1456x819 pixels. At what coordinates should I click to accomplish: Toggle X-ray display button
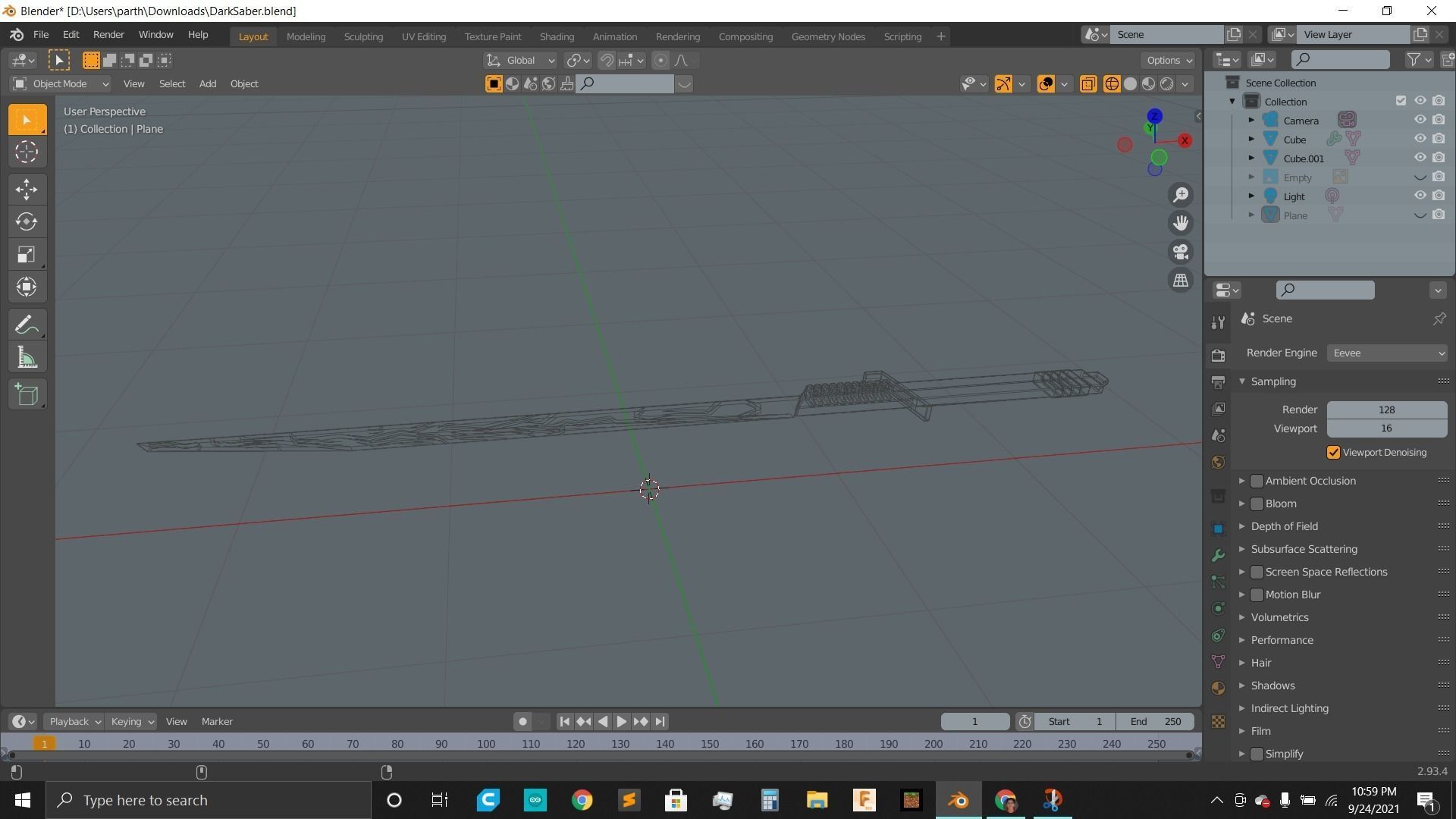(x=1088, y=84)
